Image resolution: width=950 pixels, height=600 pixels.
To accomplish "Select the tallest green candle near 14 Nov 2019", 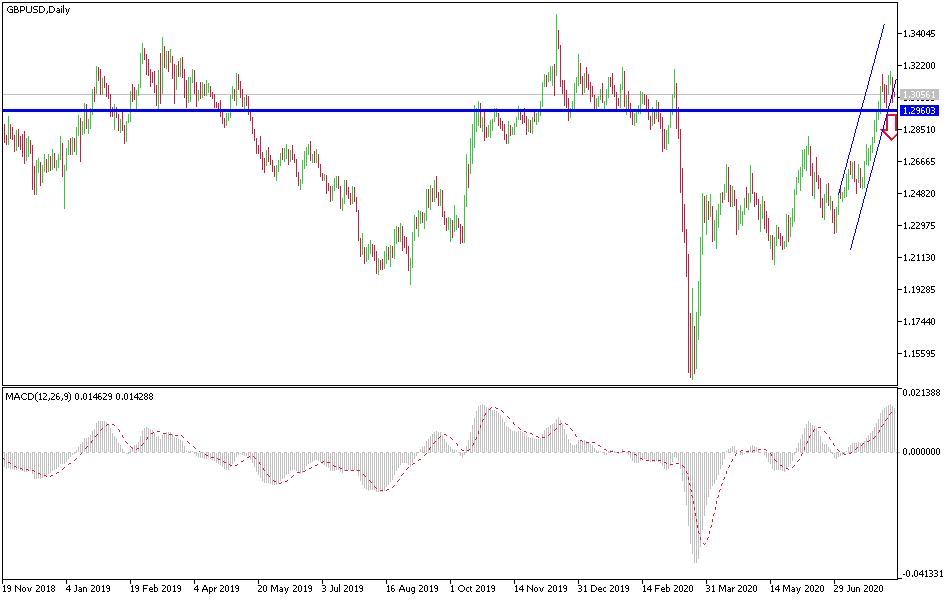I will pyautogui.click(x=556, y=45).
